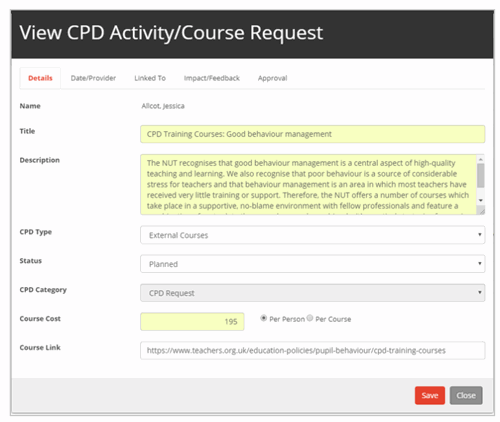The image size is (500, 422).
Task: Go to the Impact/Feedback tab
Action: 212,78
